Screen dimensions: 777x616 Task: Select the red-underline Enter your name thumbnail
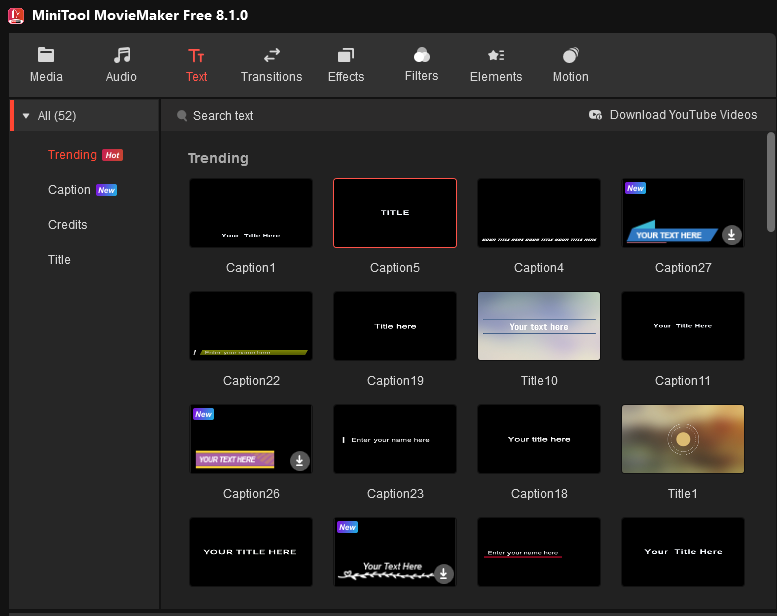click(539, 552)
